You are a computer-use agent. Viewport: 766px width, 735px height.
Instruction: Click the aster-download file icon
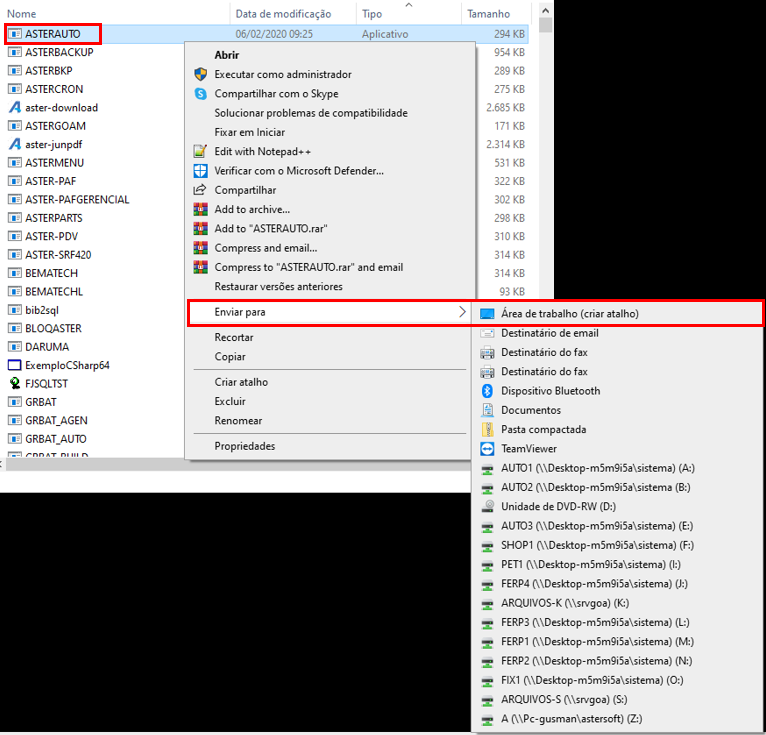15,107
